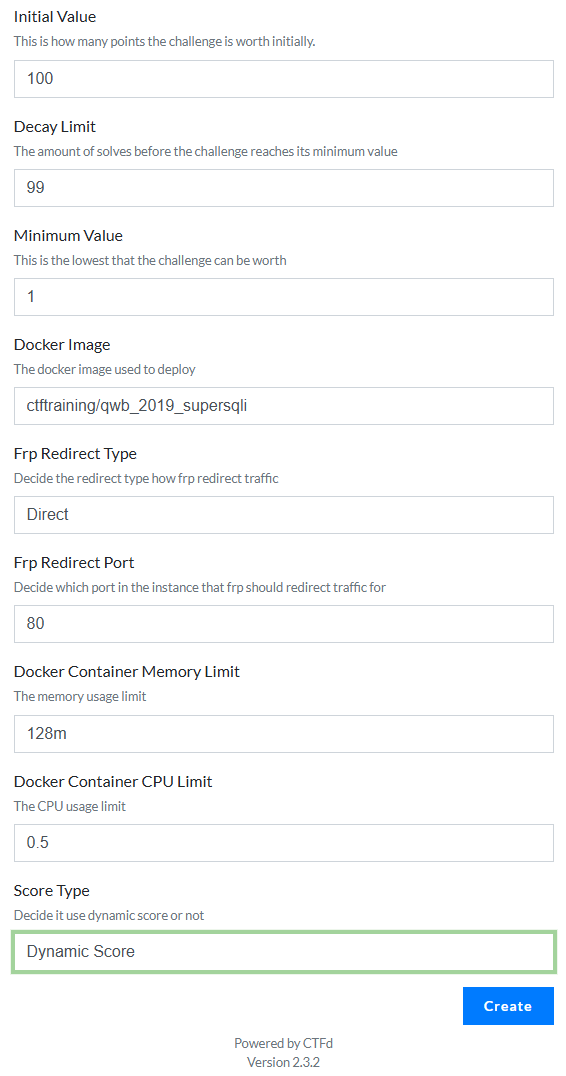
Task: Open the Frp Redirect Type dropdown
Action: click(x=283, y=515)
